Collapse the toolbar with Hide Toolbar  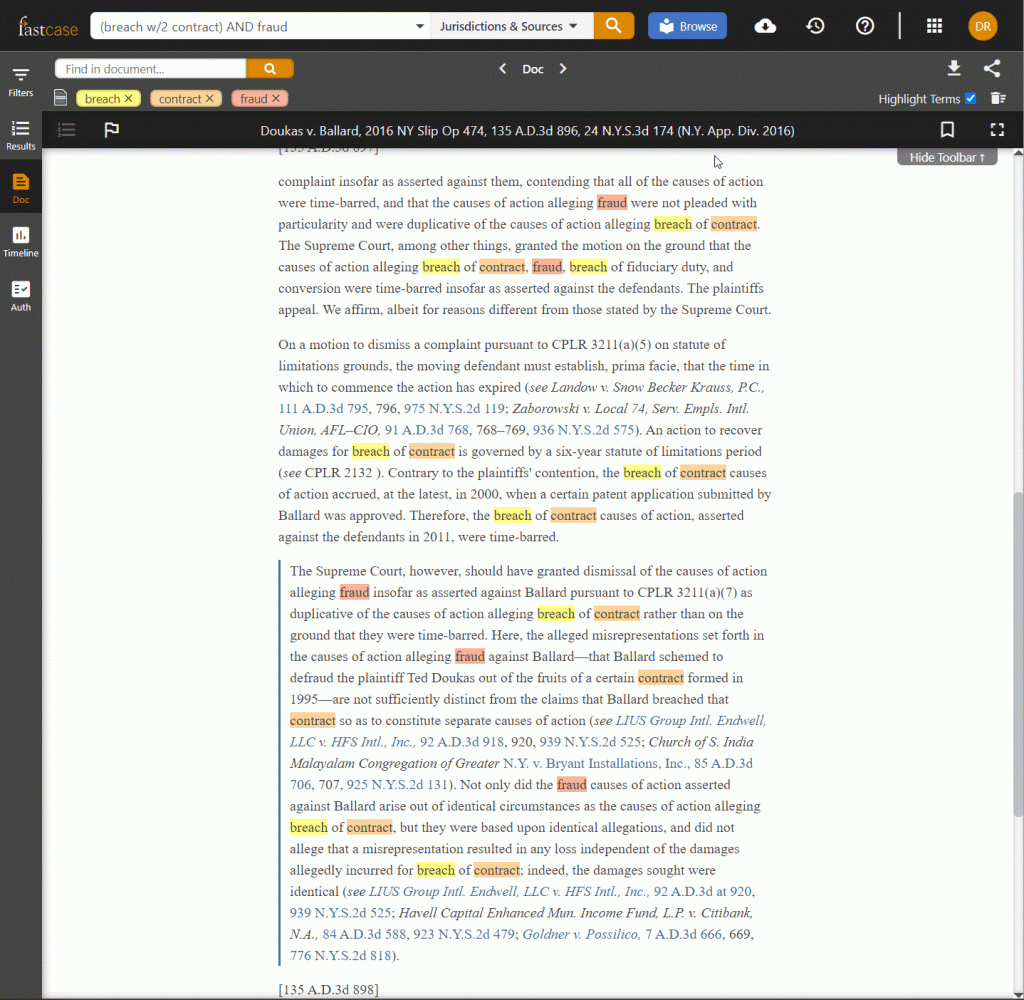pos(947,158)
